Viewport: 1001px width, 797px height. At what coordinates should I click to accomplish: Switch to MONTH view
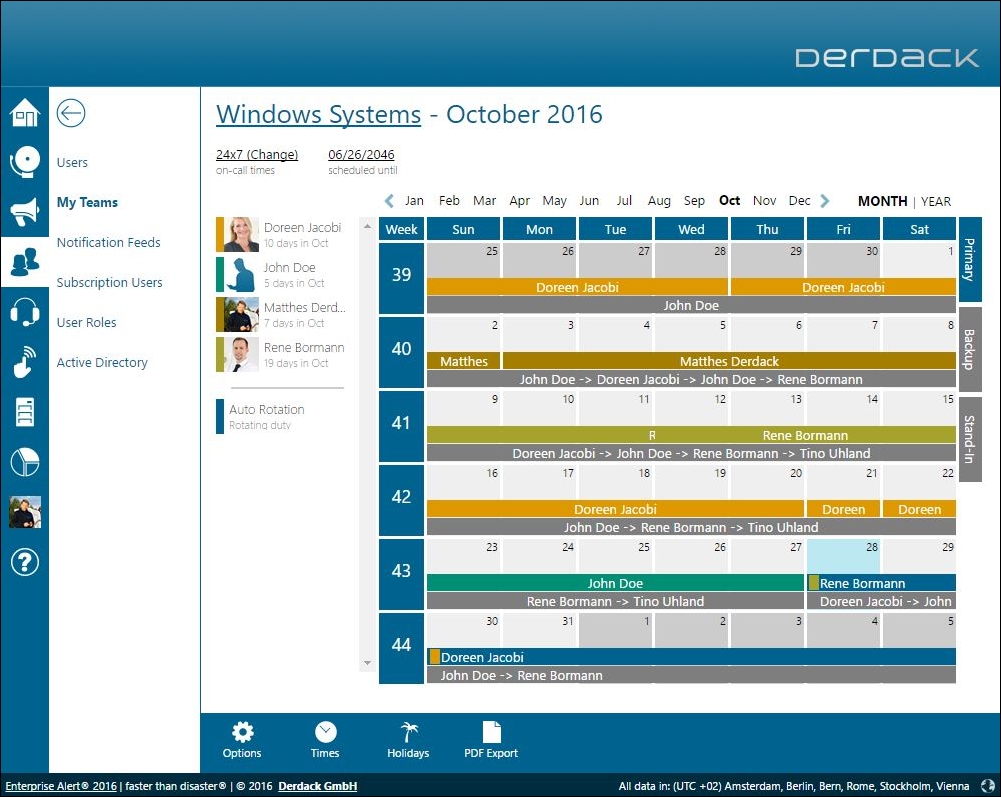tap(882, 201)
